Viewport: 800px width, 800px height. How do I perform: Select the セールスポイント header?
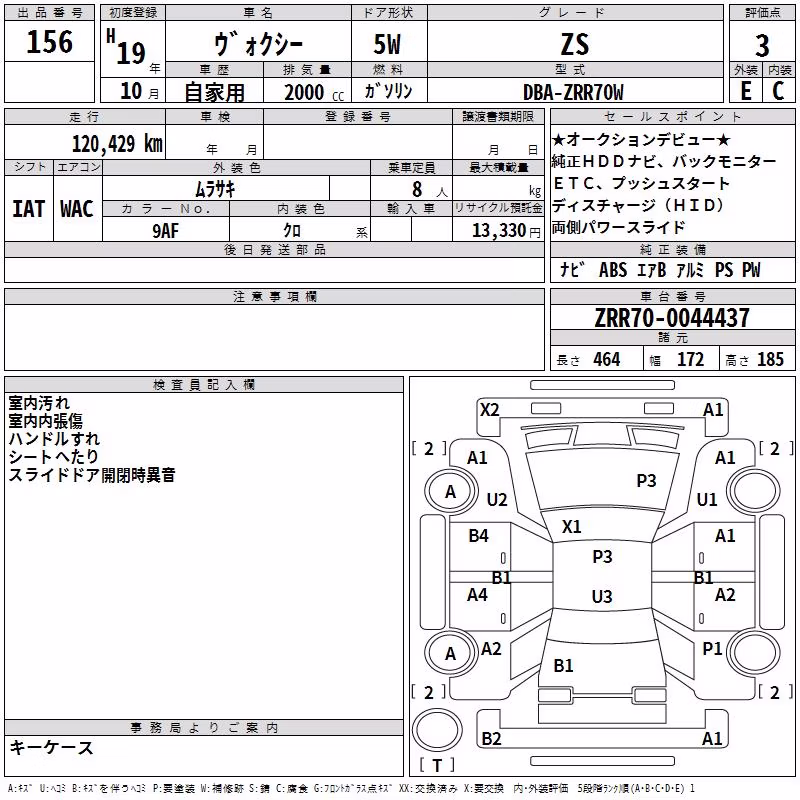[x=672, y=117]
